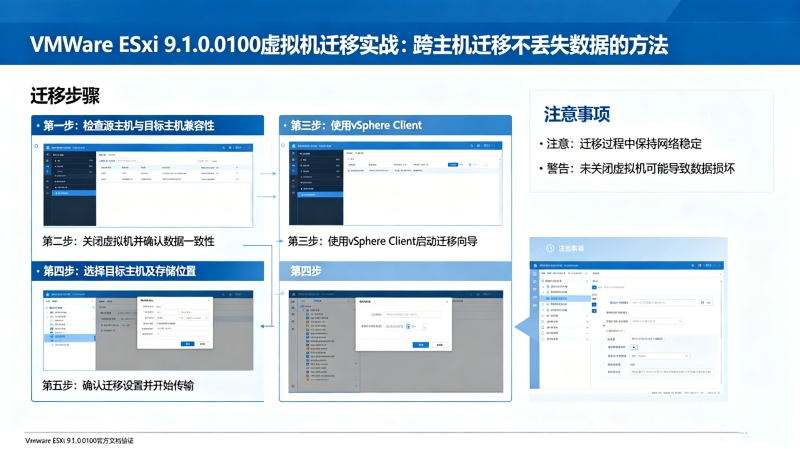This screenshot has width=800, height=449.
Task: Click the search icon in the vSphere Client screenshot header
Action: coord(471,145)
